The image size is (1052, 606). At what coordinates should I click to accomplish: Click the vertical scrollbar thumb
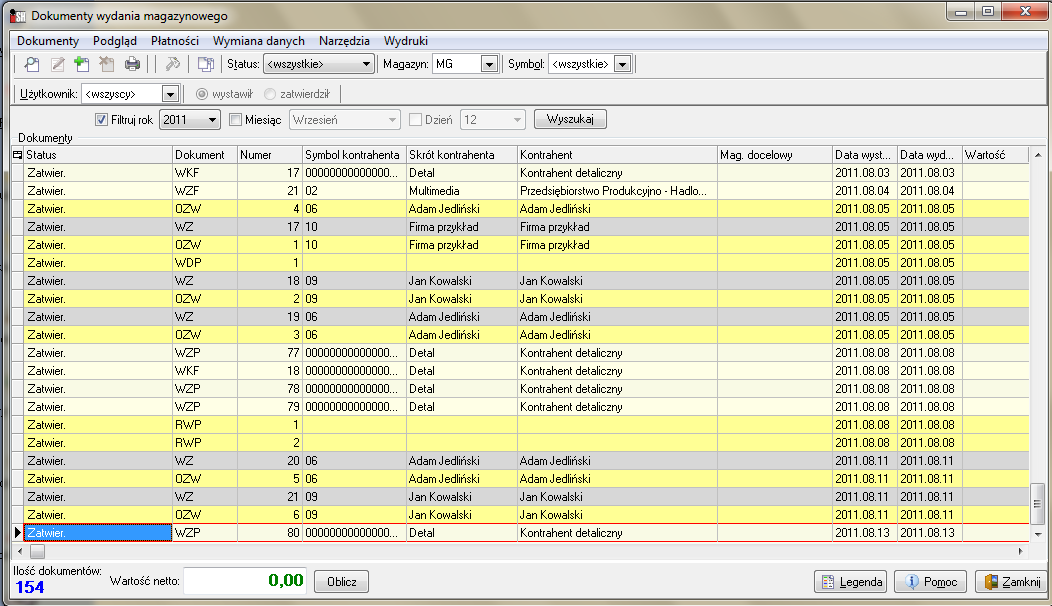1037,503
